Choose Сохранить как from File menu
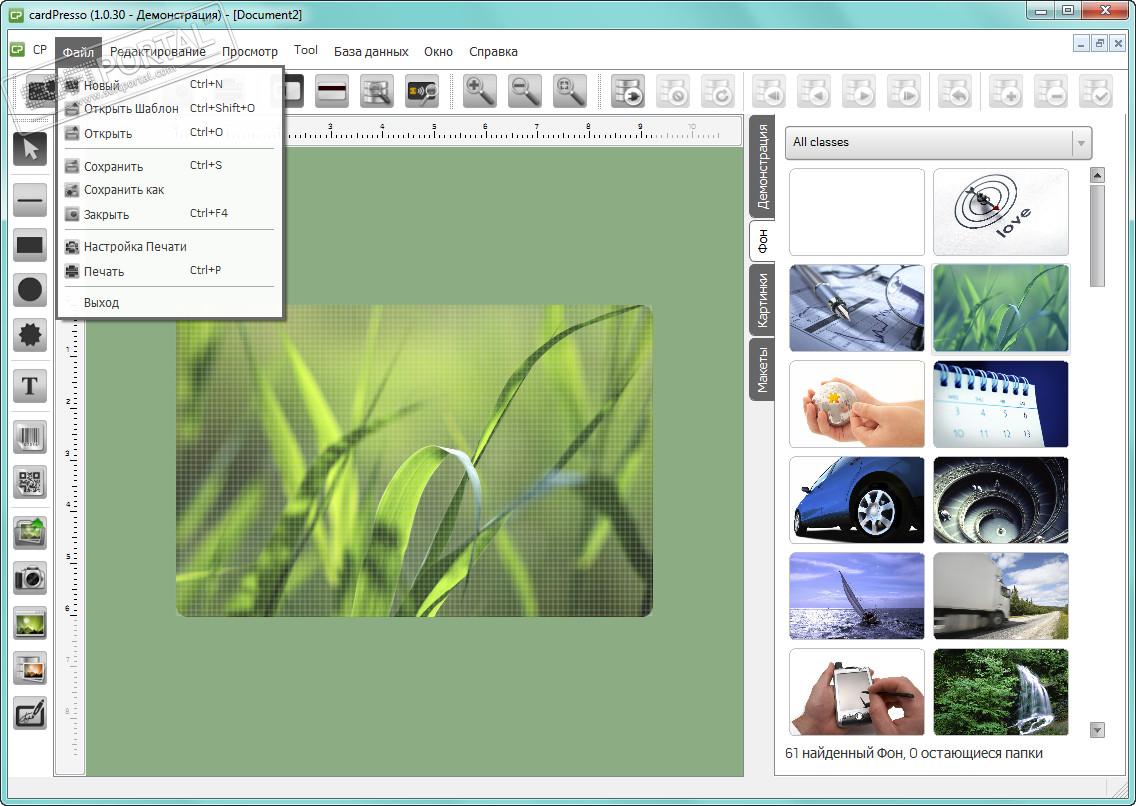This screenshot has width=1136, height=806. point(124,190)
